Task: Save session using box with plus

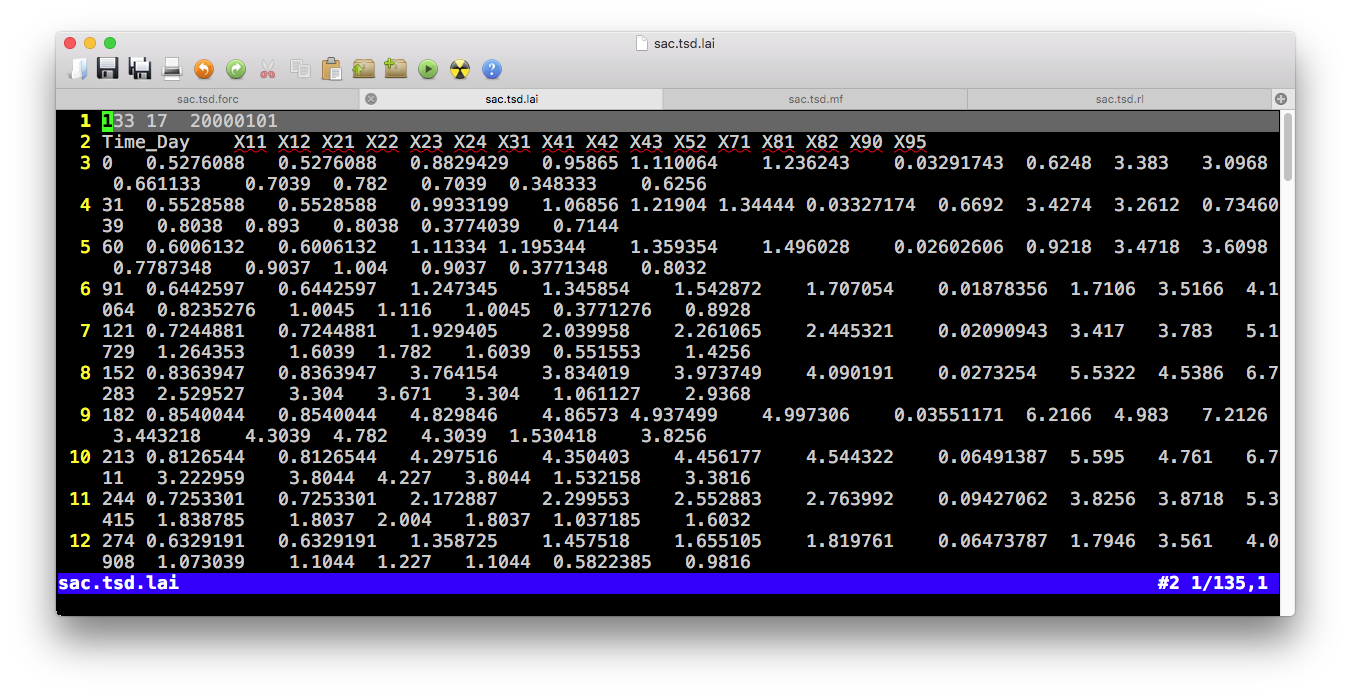Action: click(395, 69)
